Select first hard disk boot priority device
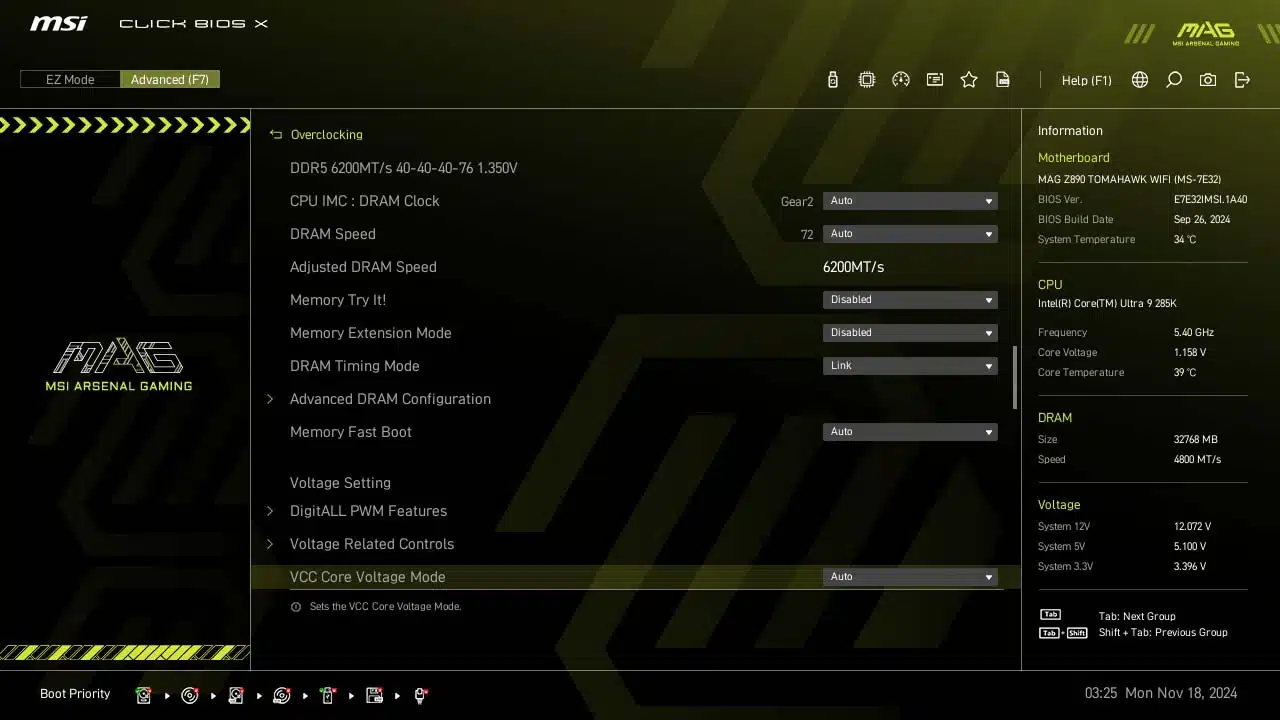Screen dimensions: 1280x720 coord(144,695)
